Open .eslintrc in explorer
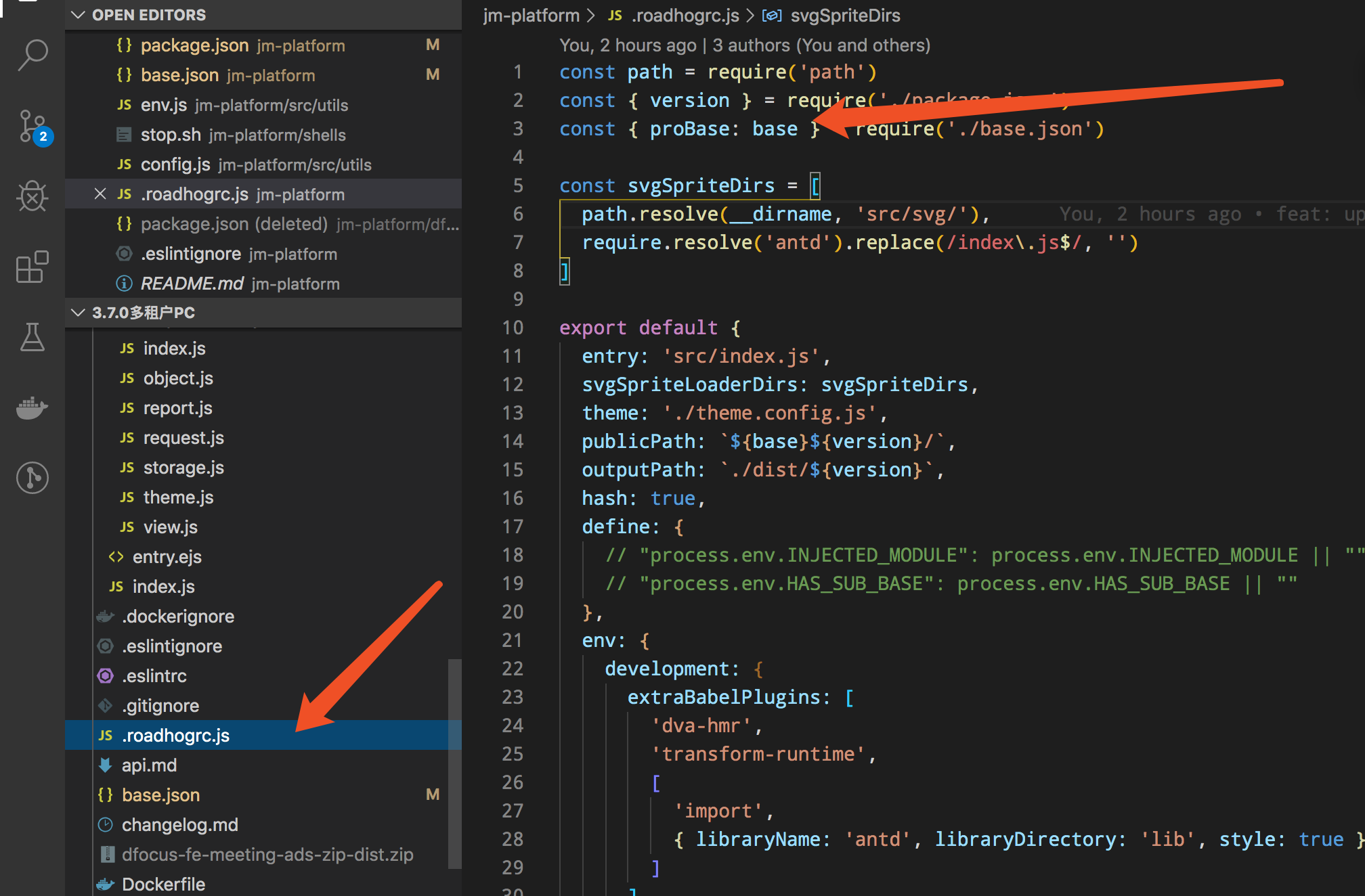1365x896 pixels. [263, 676]
